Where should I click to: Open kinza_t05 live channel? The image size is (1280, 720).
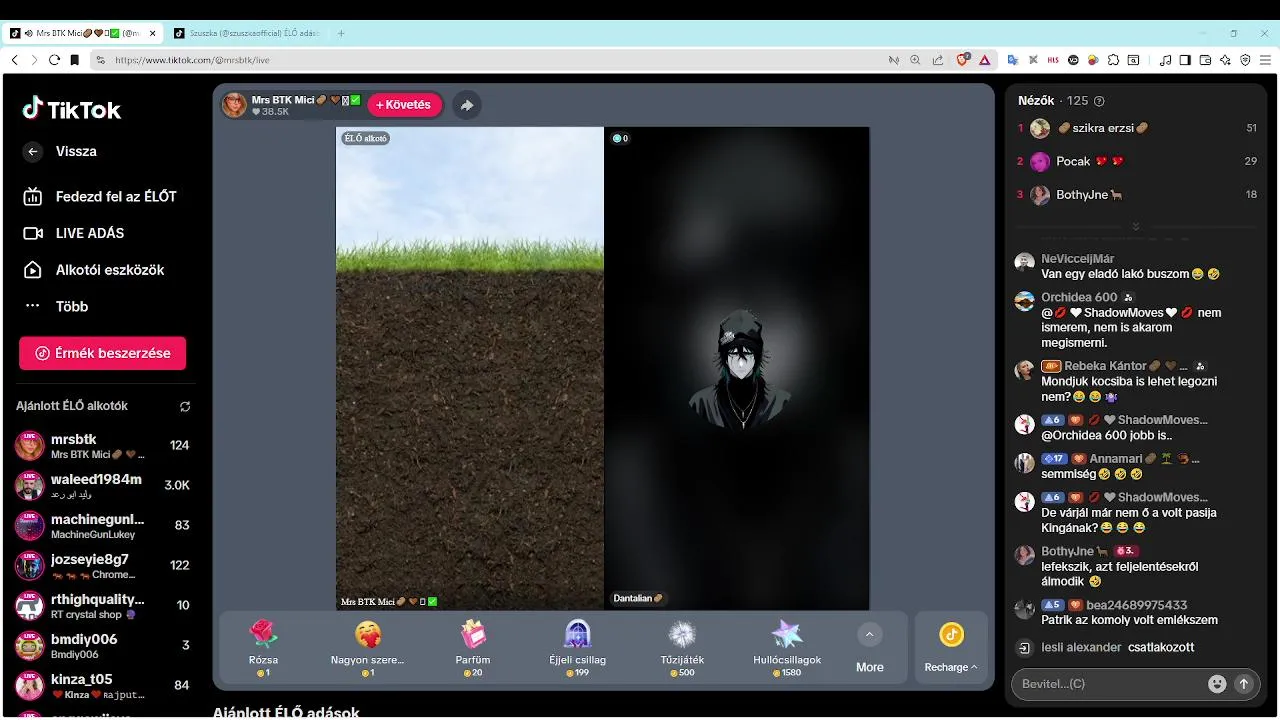[102, 686]
